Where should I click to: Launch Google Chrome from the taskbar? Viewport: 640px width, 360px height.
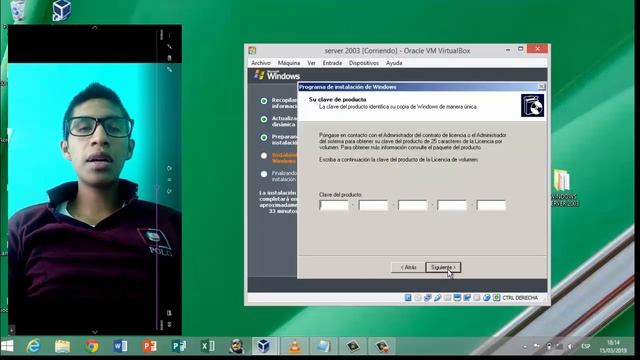92,347
